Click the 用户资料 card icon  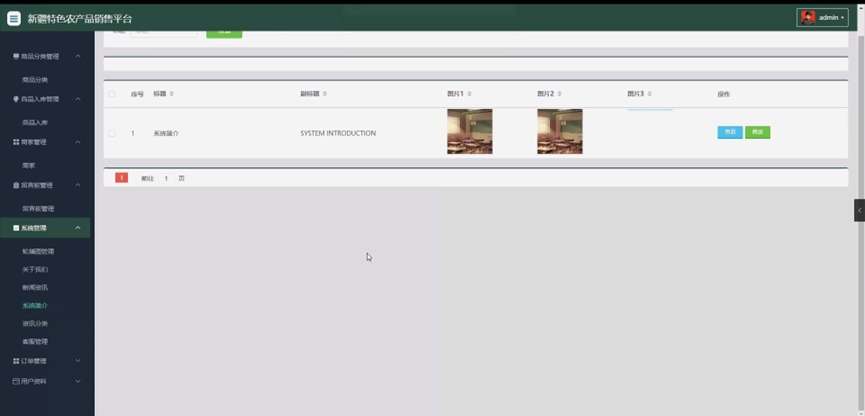tap(16, 381)
